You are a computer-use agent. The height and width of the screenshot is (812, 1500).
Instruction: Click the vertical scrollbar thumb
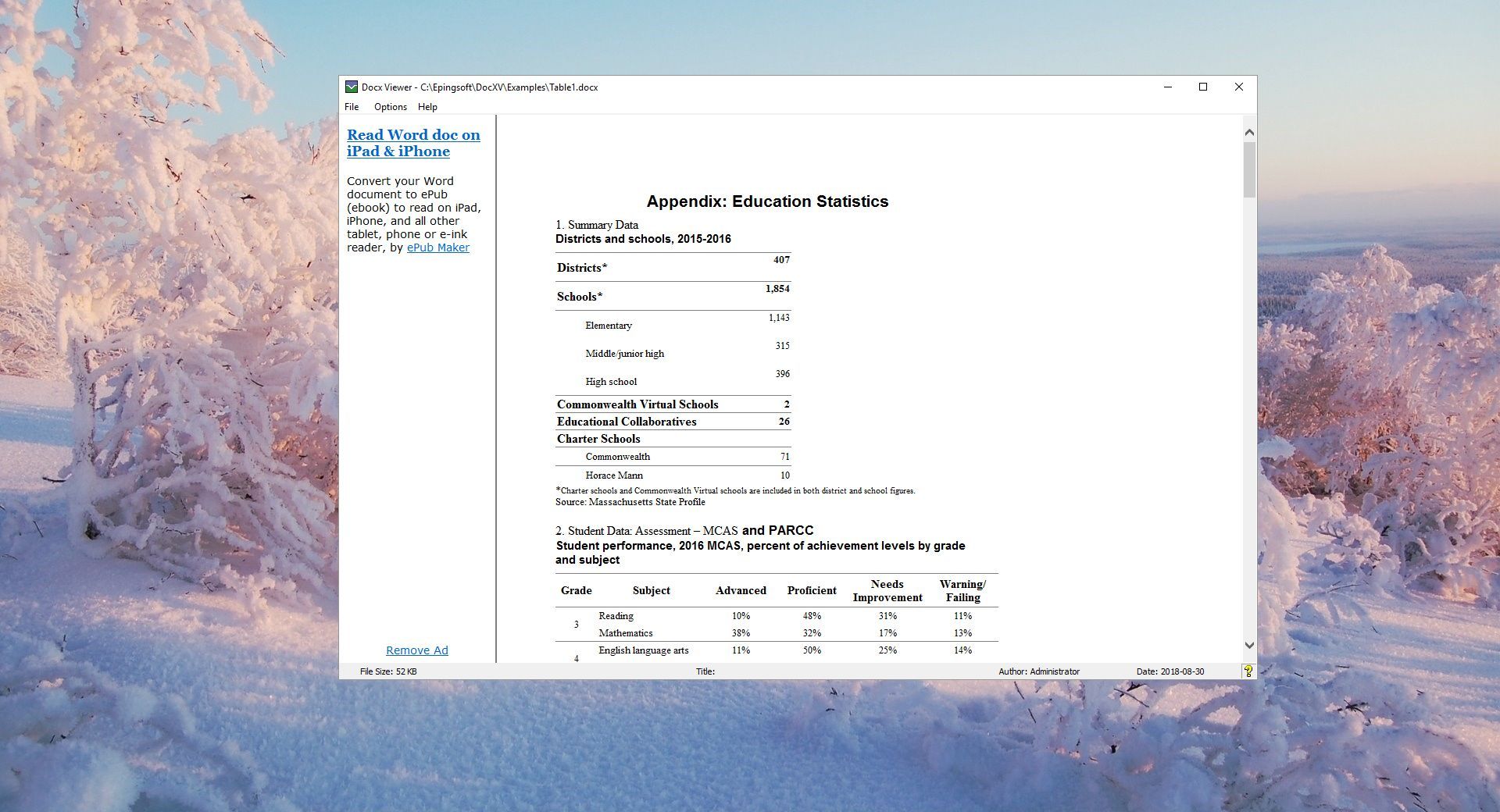point(1249,169)
